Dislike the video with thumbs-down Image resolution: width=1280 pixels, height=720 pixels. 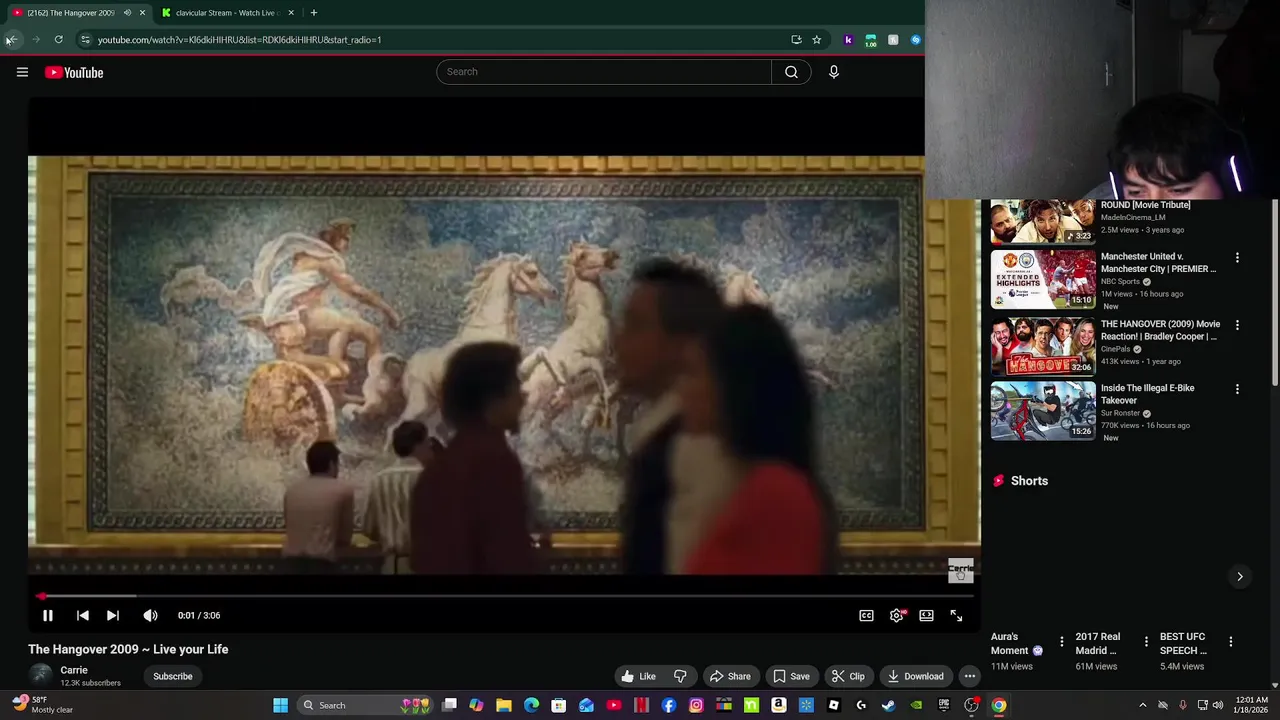pyautogui.click(x=680, y=676)
